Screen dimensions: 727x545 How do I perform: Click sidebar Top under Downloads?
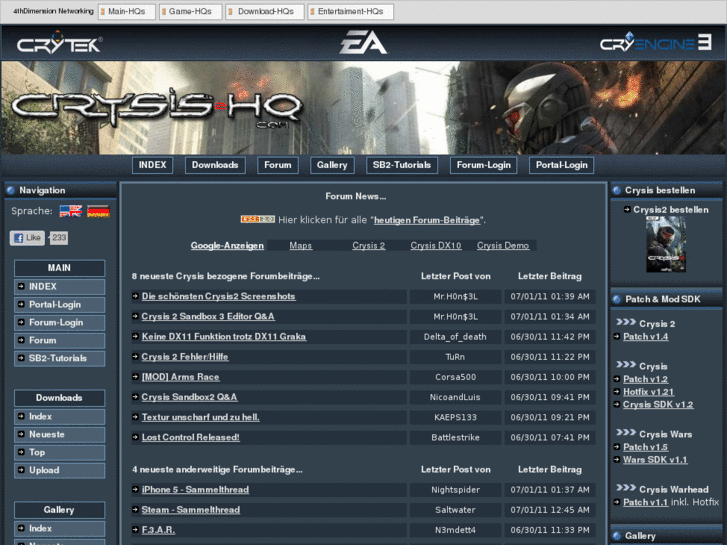point(59,452)
